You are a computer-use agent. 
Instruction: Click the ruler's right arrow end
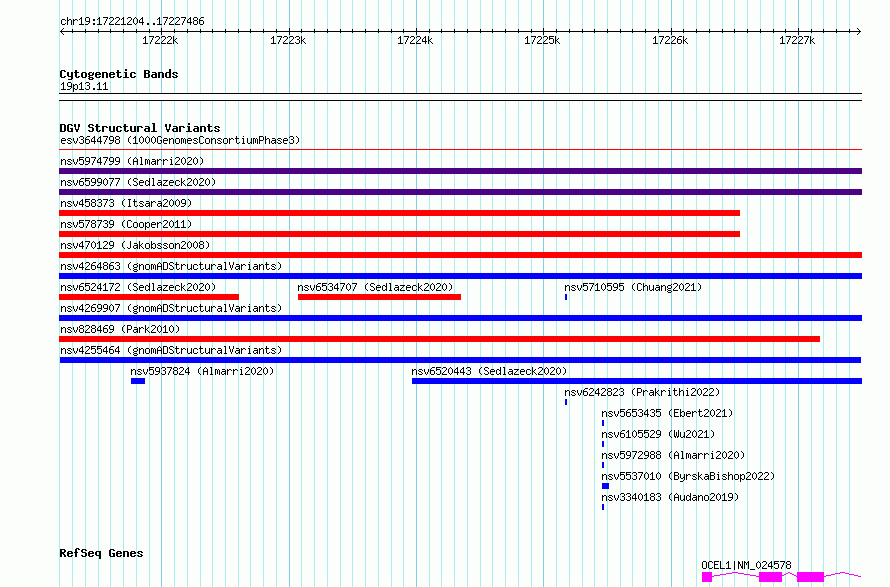(x=858, y=31)
